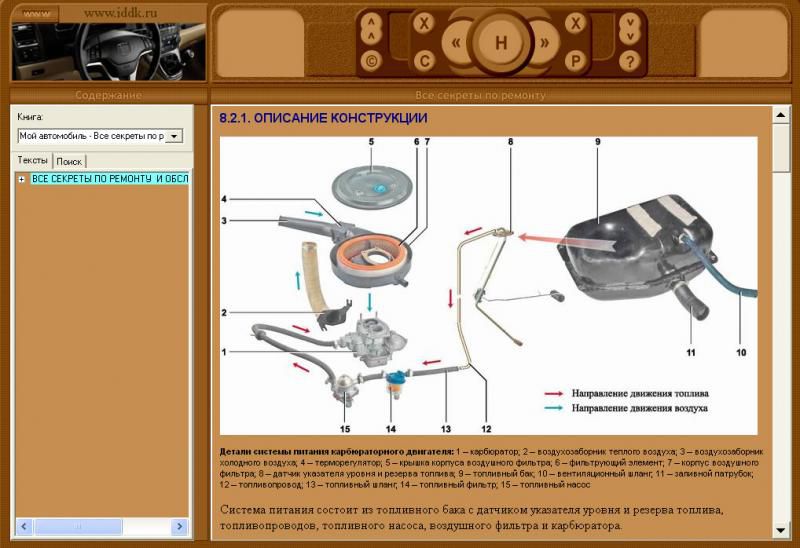
Task: Click the X button above the C button
Action: click(424, 23)
